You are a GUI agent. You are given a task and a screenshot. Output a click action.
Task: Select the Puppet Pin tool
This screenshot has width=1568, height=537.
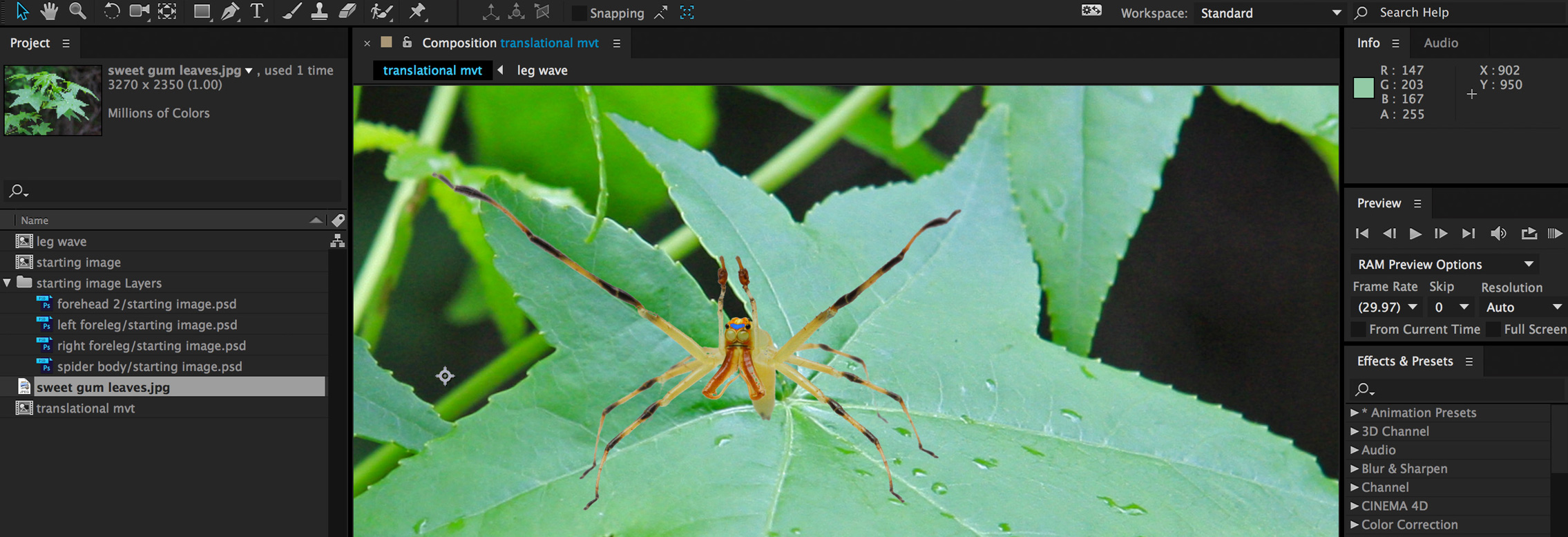pyautogui.click(x=417, y=11)
